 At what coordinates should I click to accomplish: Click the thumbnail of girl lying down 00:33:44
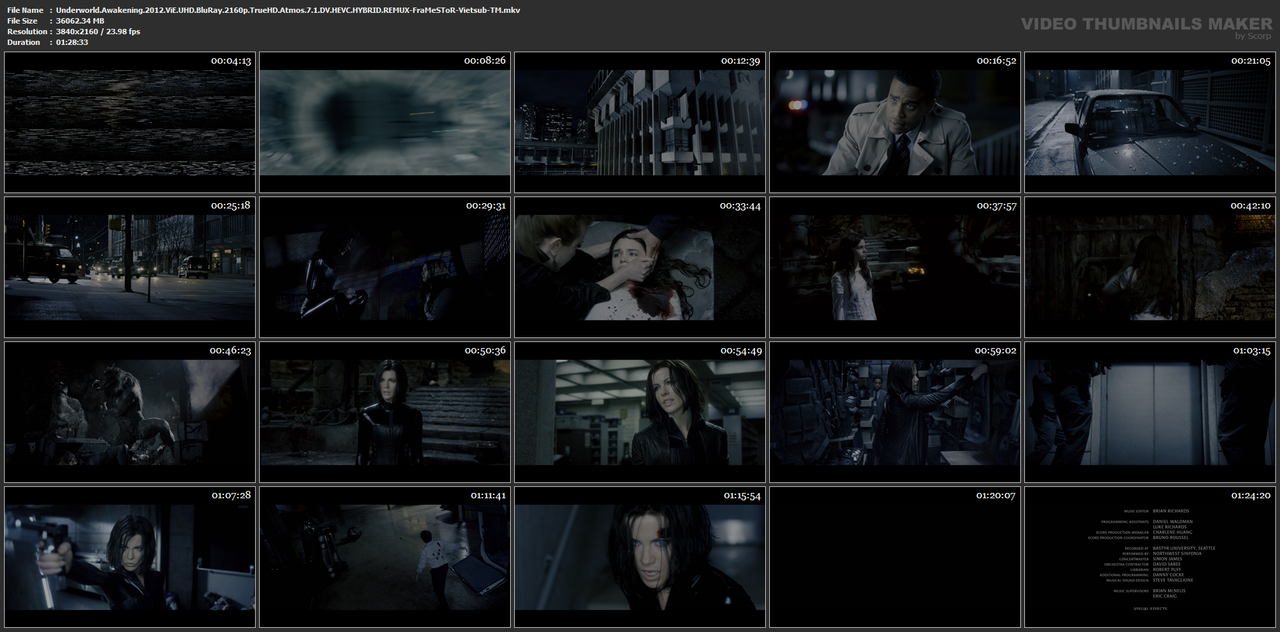pyautogui.click(x=639, y=267)
